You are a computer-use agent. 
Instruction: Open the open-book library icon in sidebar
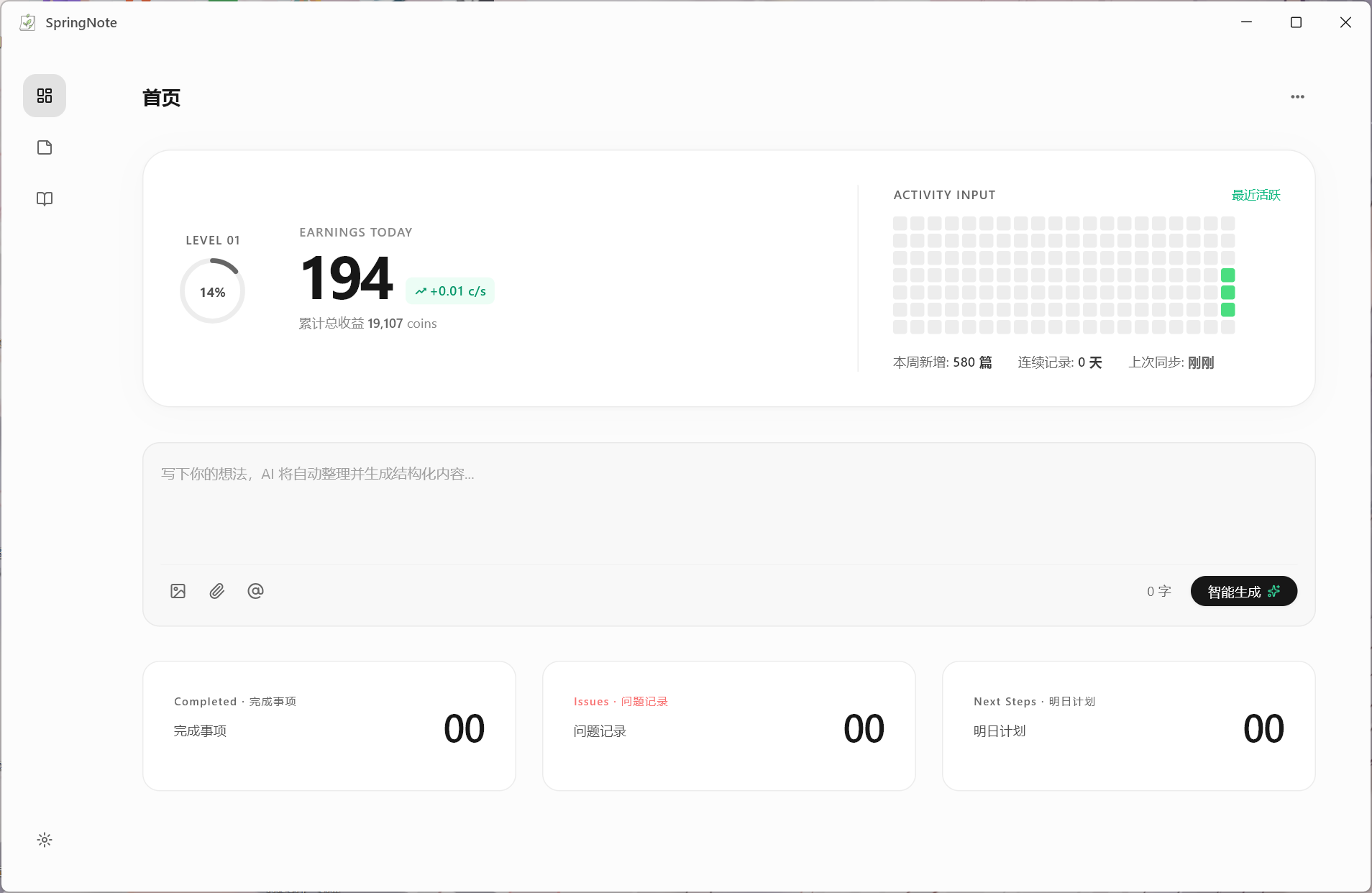(x=45, y=198)
